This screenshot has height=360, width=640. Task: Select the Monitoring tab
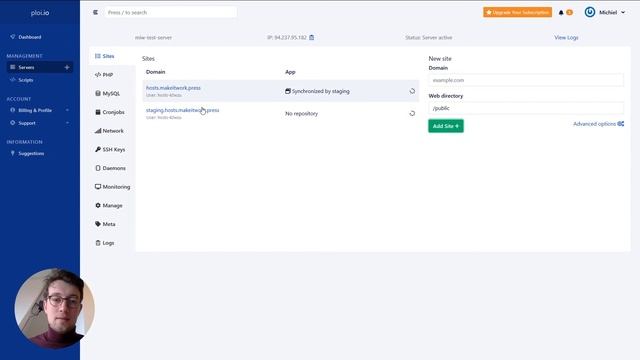113,187
